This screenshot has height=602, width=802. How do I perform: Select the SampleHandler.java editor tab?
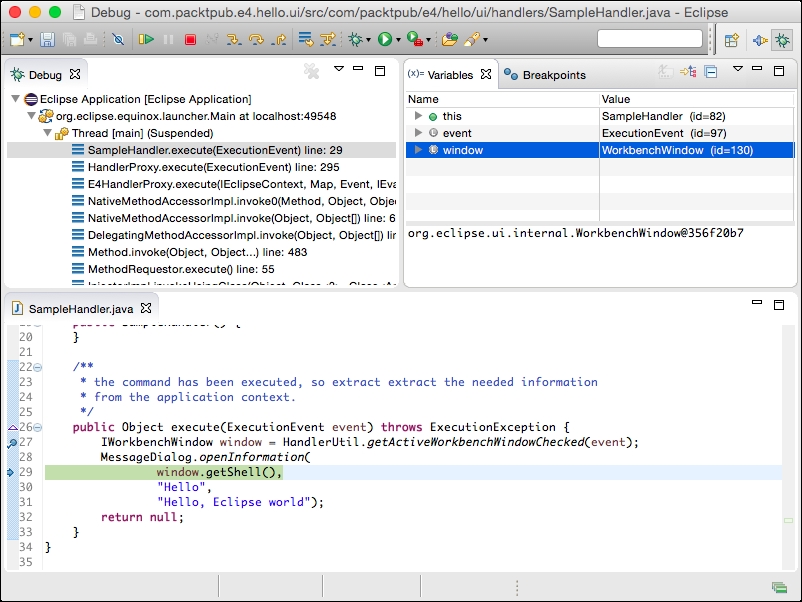tap(80, 309)
